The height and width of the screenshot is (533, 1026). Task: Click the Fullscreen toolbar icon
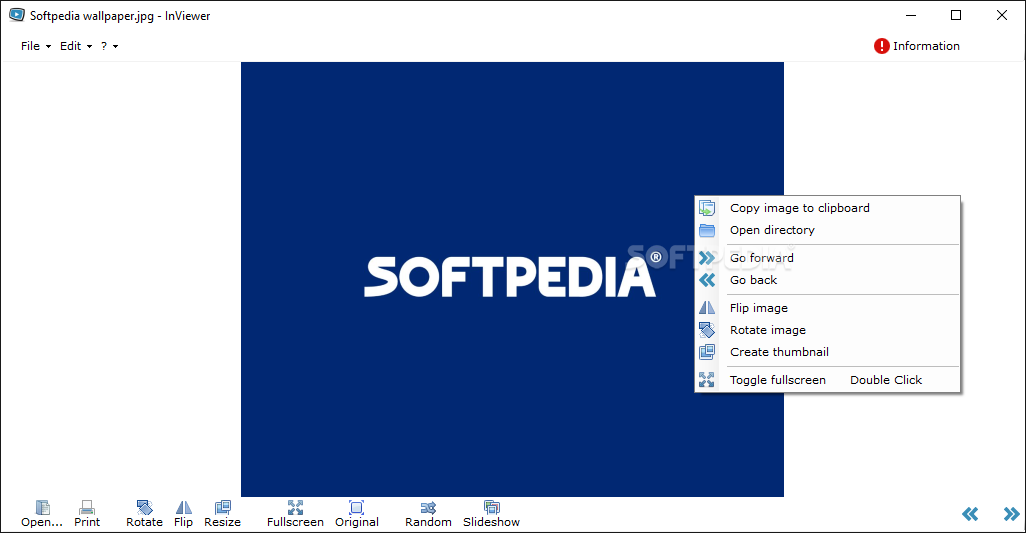[x=295, y=507]
